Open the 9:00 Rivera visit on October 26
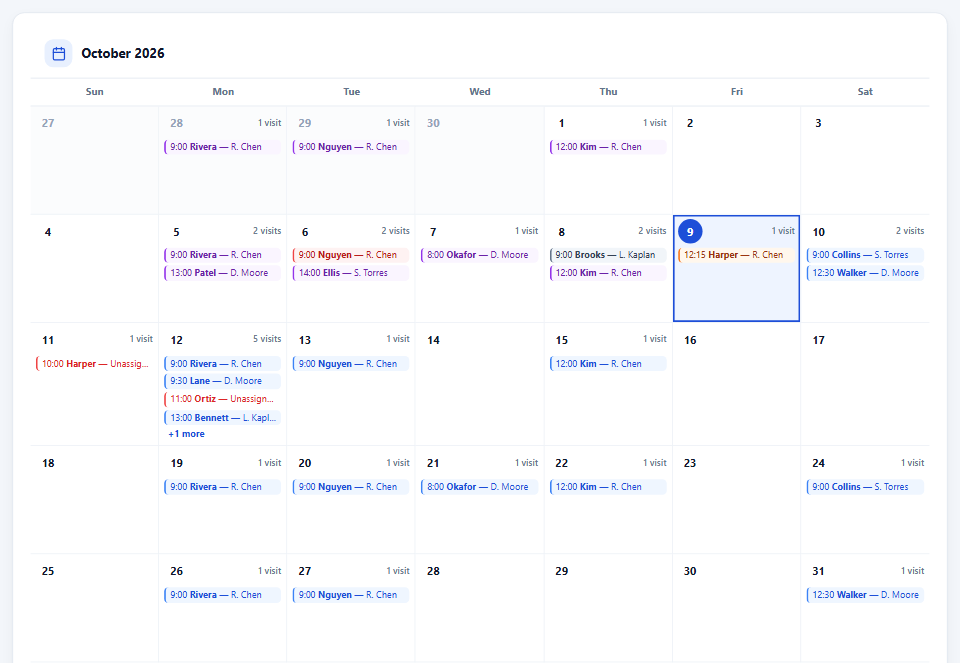Image resolution: width=960 pixels, height=663 pixels. click(x=222, y=594)
